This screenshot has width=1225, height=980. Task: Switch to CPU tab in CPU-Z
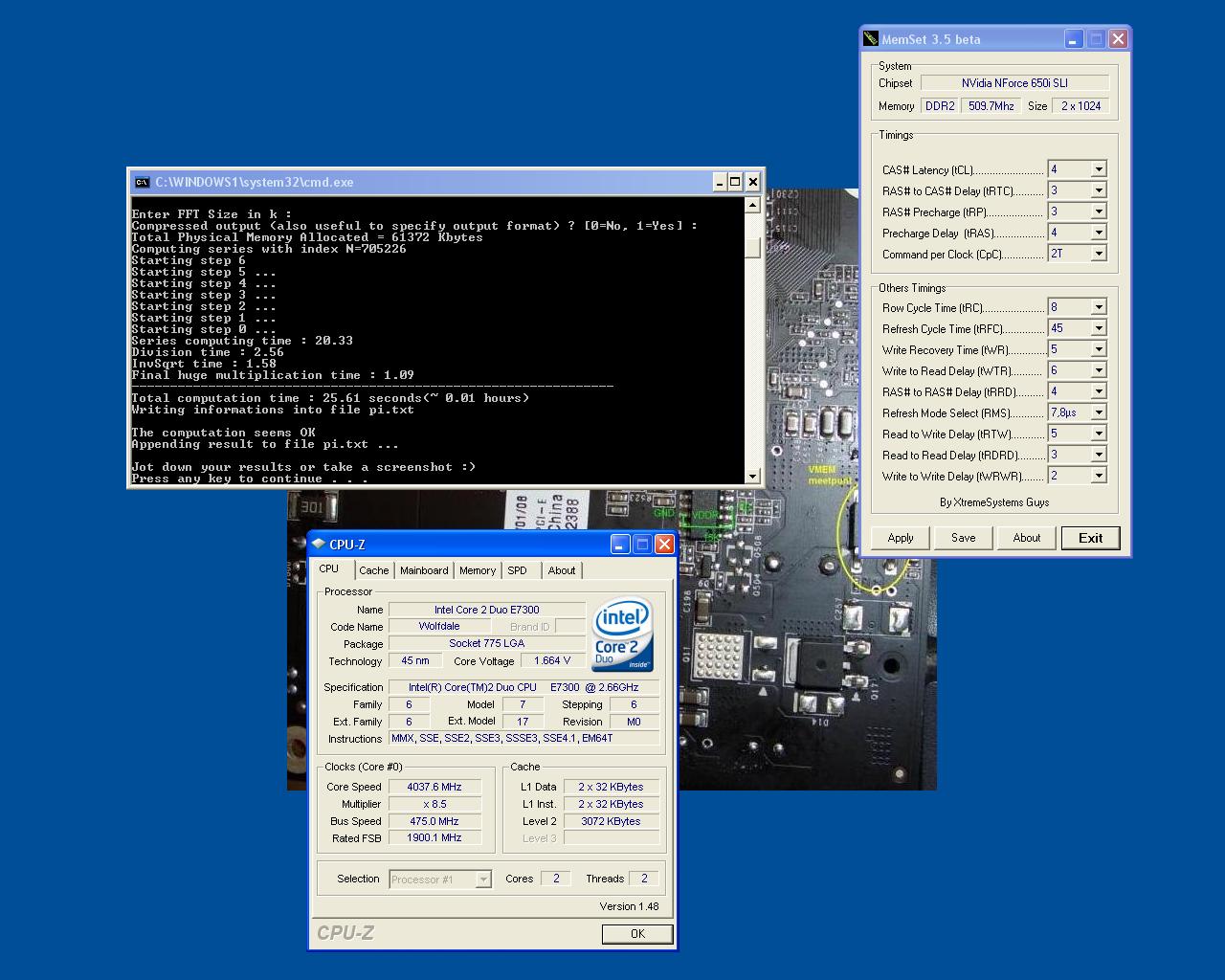click(329, 568)
